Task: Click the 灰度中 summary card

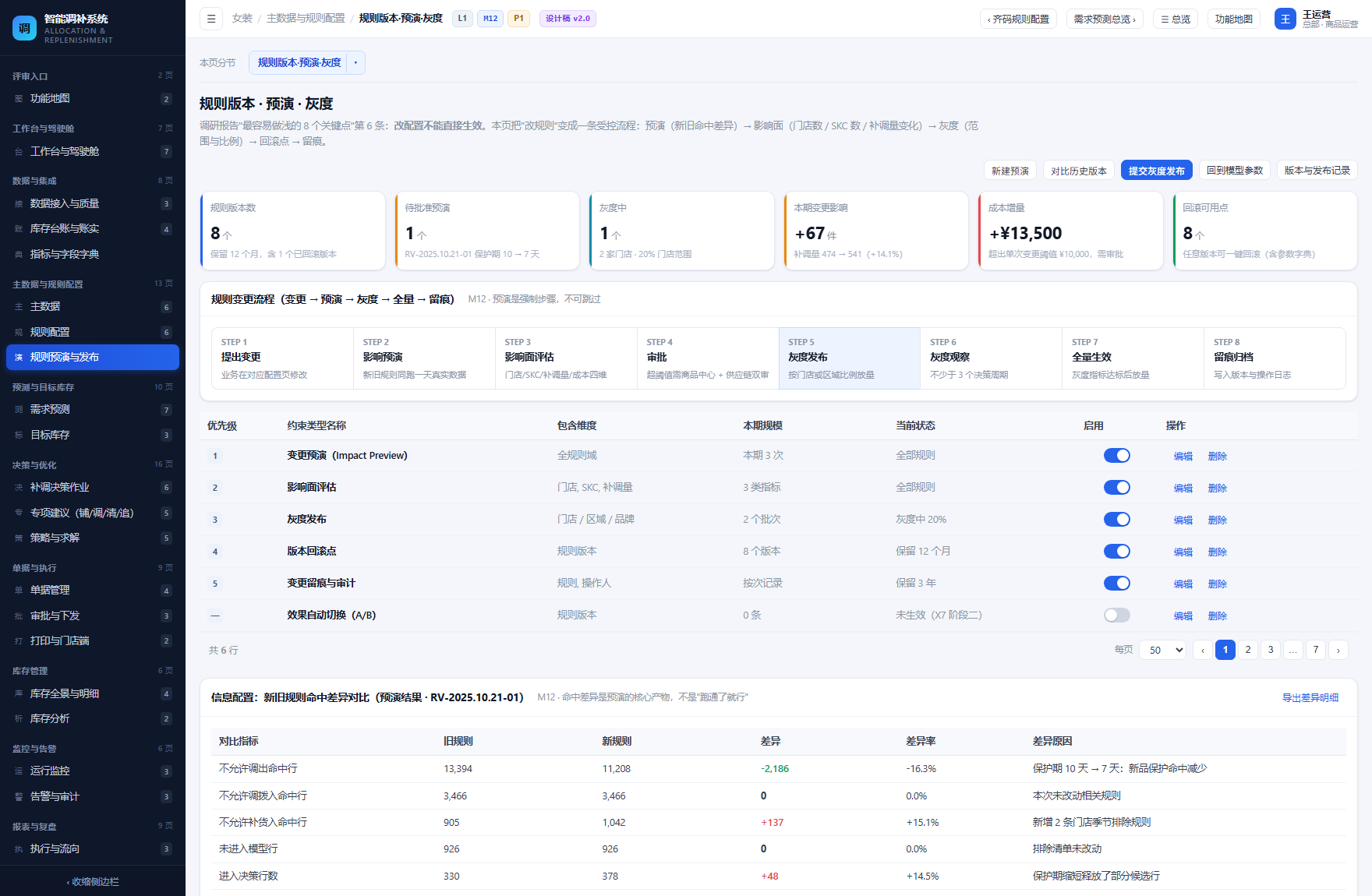Action: coord(681,231)
